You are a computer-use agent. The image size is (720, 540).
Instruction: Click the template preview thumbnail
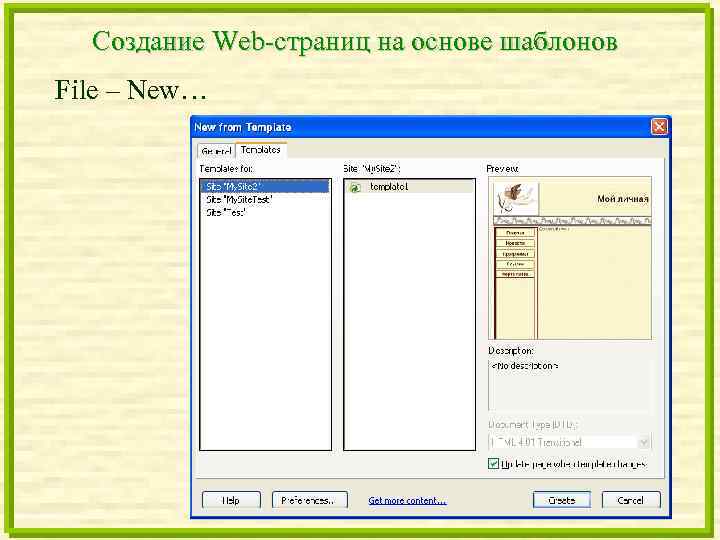[572, 259]
